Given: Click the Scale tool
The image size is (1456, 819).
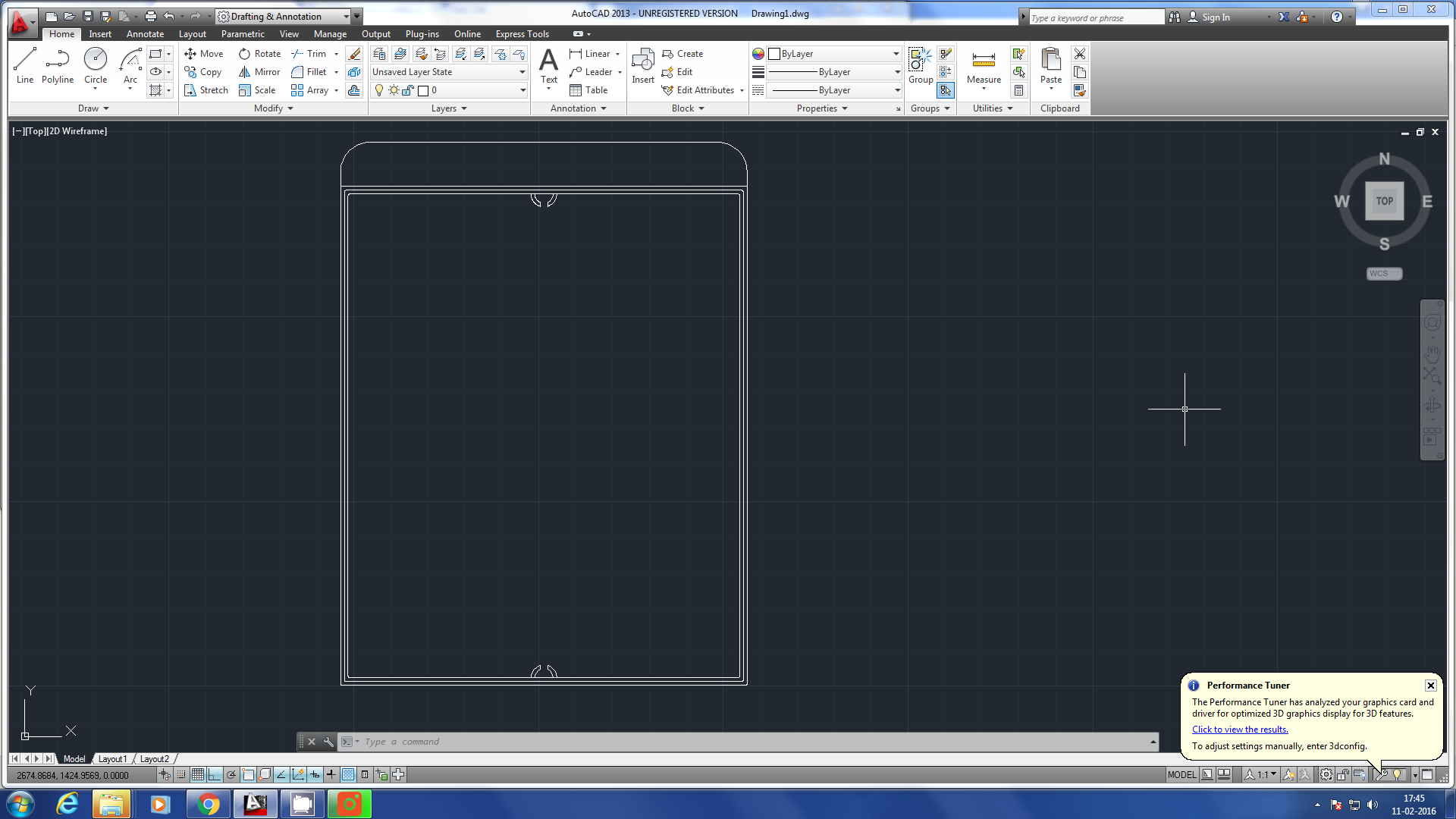Looking at the screenshot, I should 257,90.
